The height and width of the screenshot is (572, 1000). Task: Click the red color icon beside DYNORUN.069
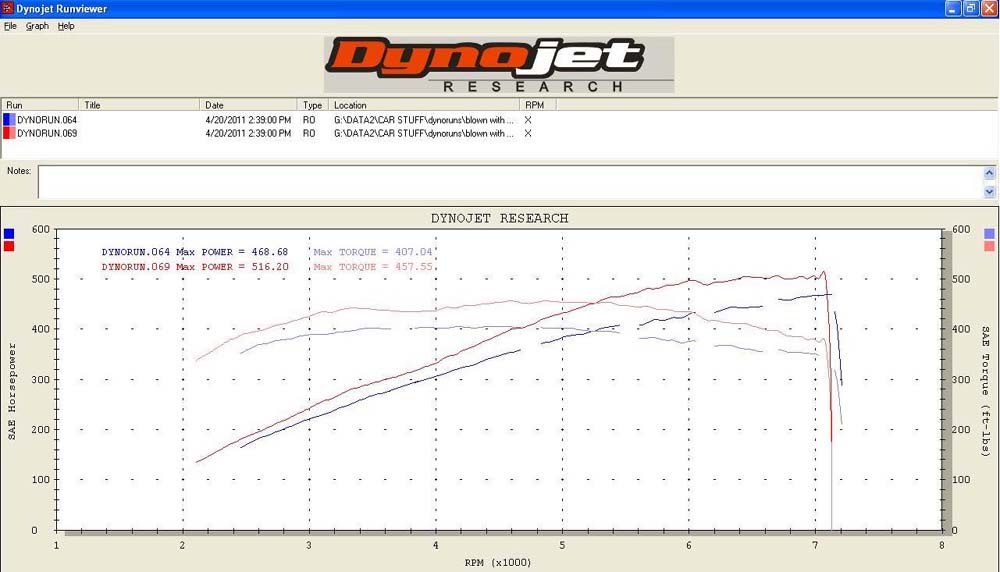[x=9, y=133]
